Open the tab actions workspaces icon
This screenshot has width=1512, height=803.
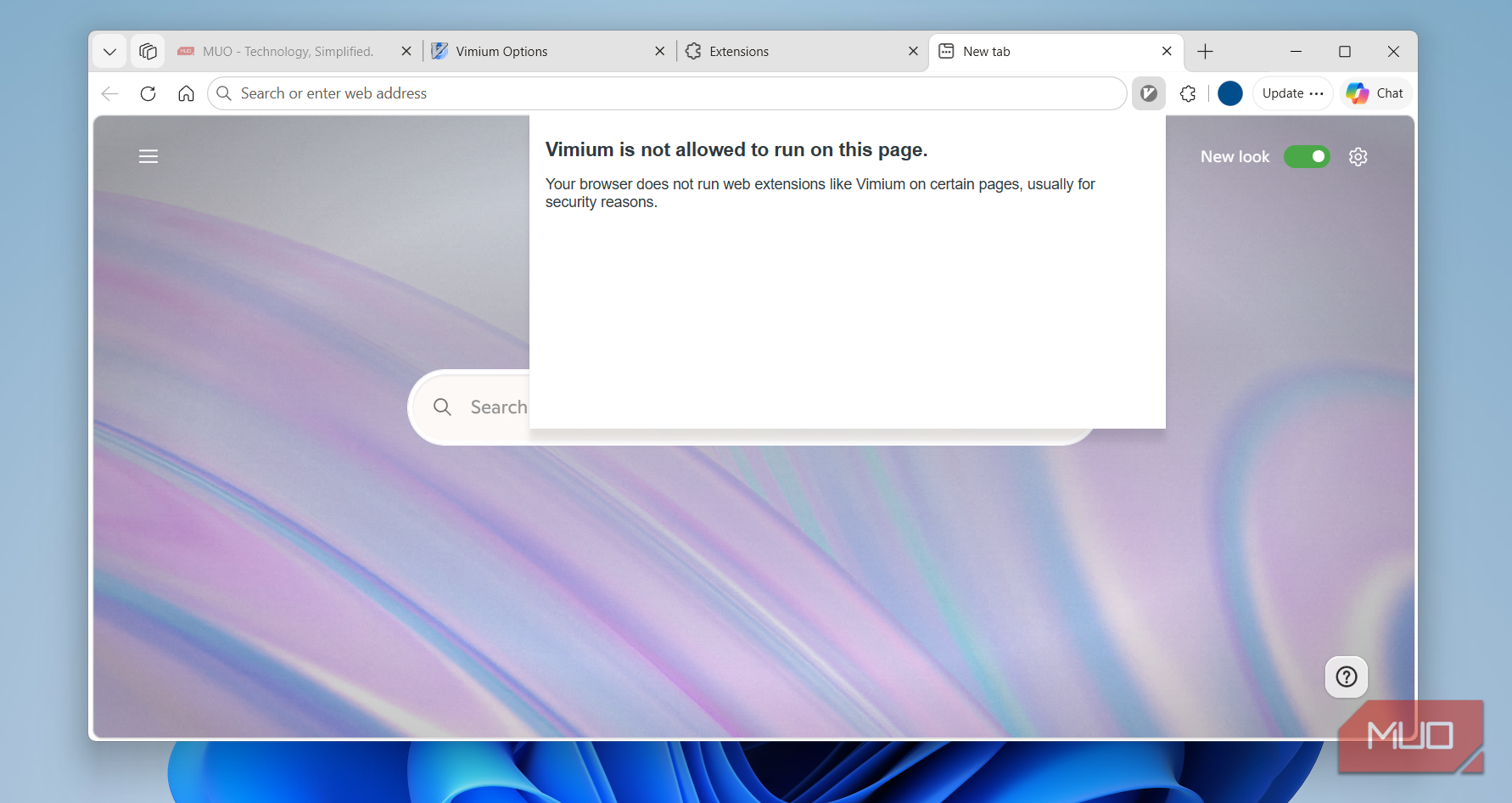click(x=148, y=52)
